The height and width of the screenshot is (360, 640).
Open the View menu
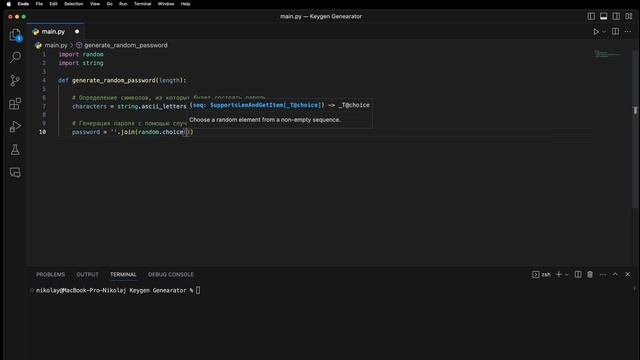coord(95,4)
